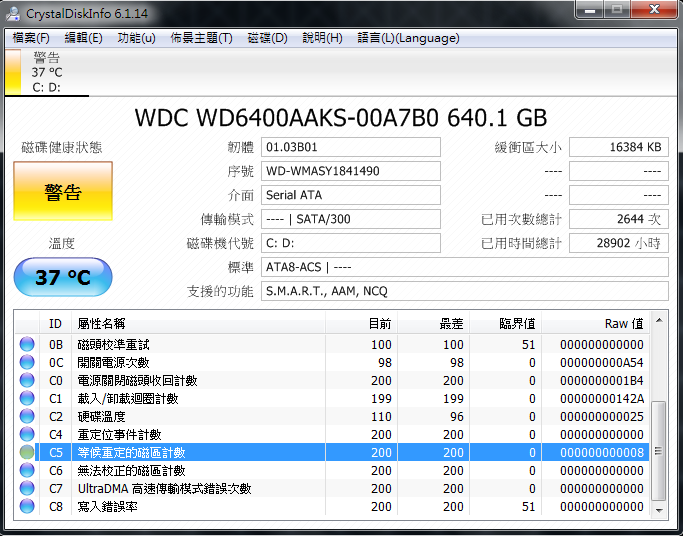
Task: Select the 電源關閉磁頭收回計數 row
Action: coord(332,380)
